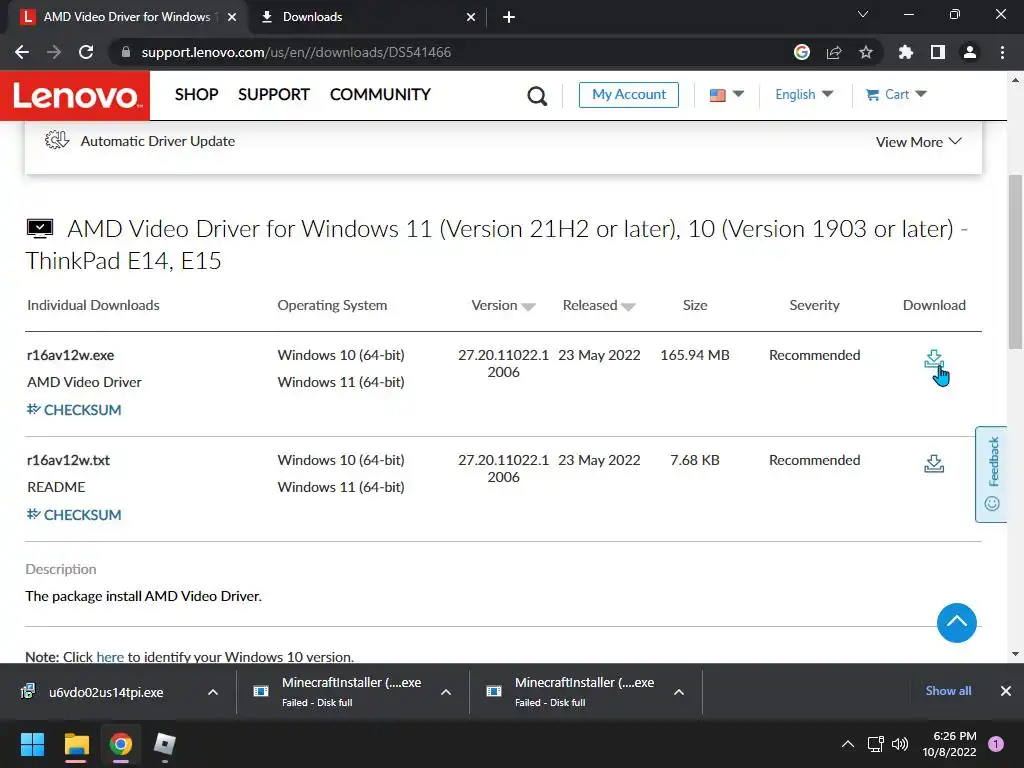Close the AMD Video Driver tab

[232, 17]
